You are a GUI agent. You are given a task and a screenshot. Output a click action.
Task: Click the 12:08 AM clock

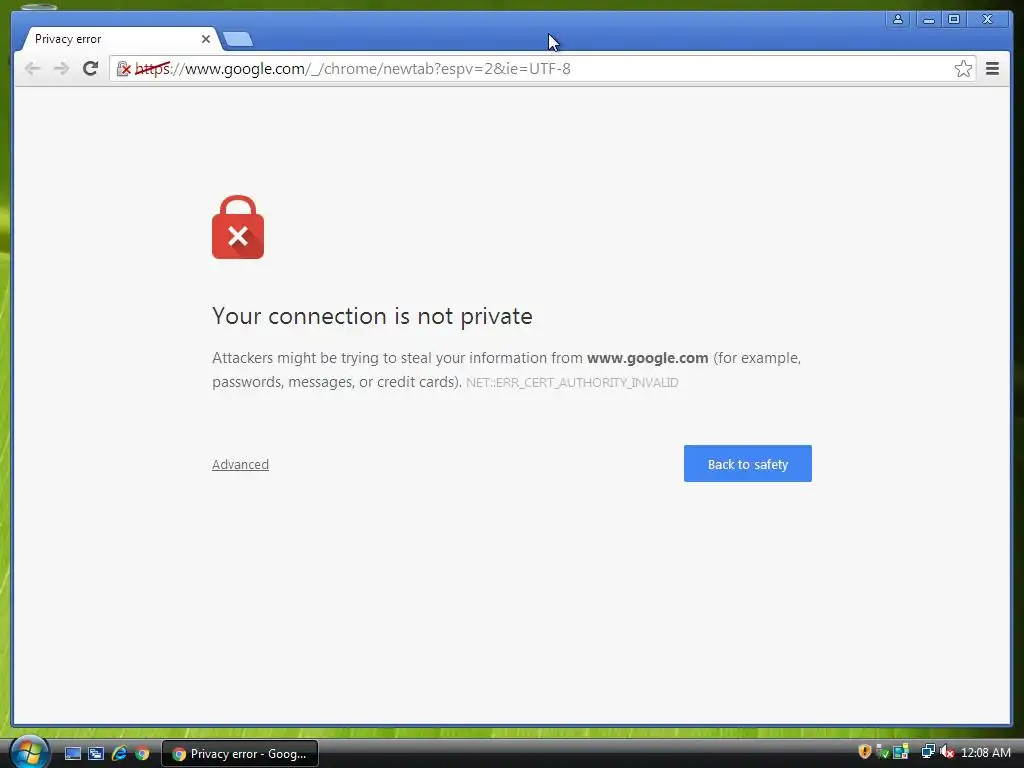coord(986,753)
